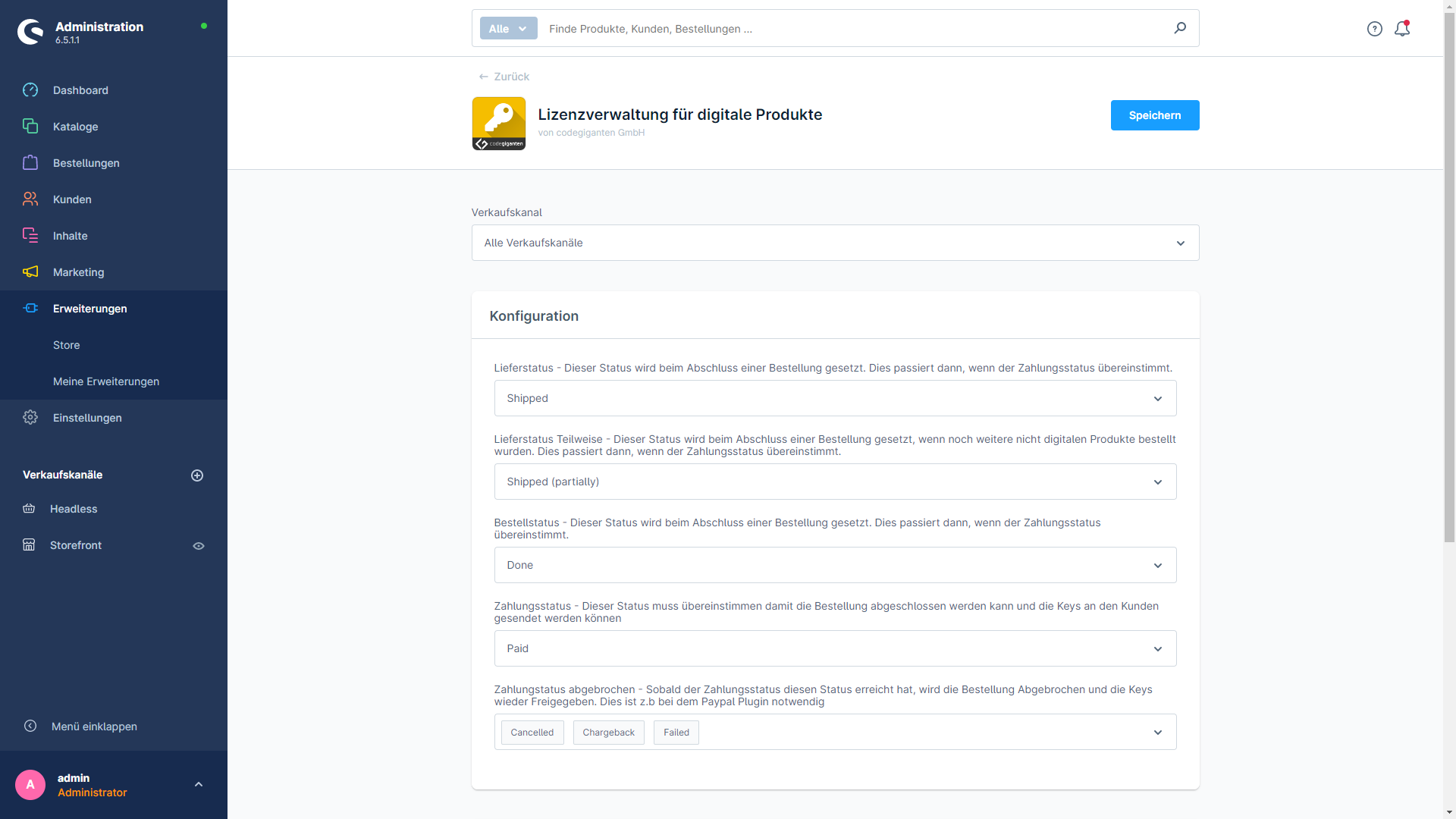This screenshot has height=819, width=1456.
Task: Toggle Storefront visibility eye icon
Action: 199,546
